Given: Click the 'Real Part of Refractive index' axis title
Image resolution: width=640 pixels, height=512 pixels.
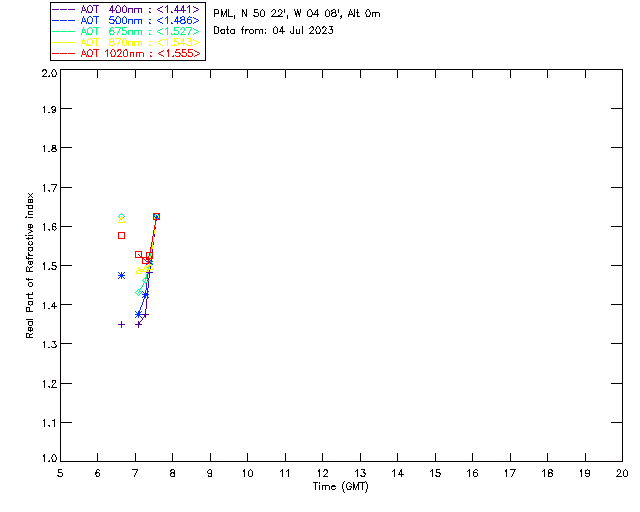Looking at the screenshot, I should 29,265.
